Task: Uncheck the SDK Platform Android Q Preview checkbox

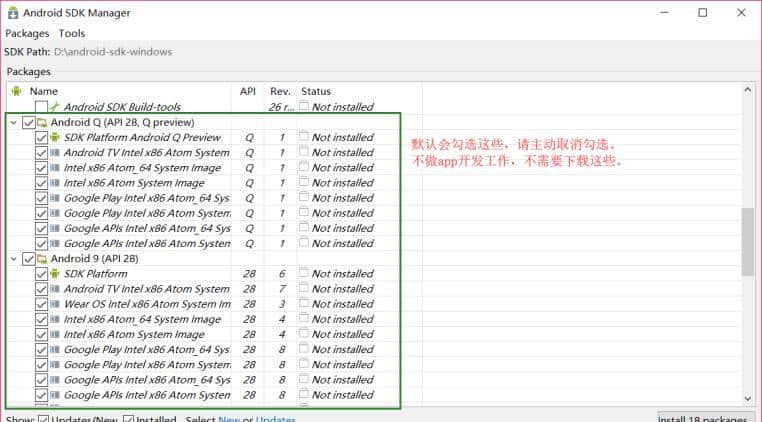Action: click(x=41, y=138)
